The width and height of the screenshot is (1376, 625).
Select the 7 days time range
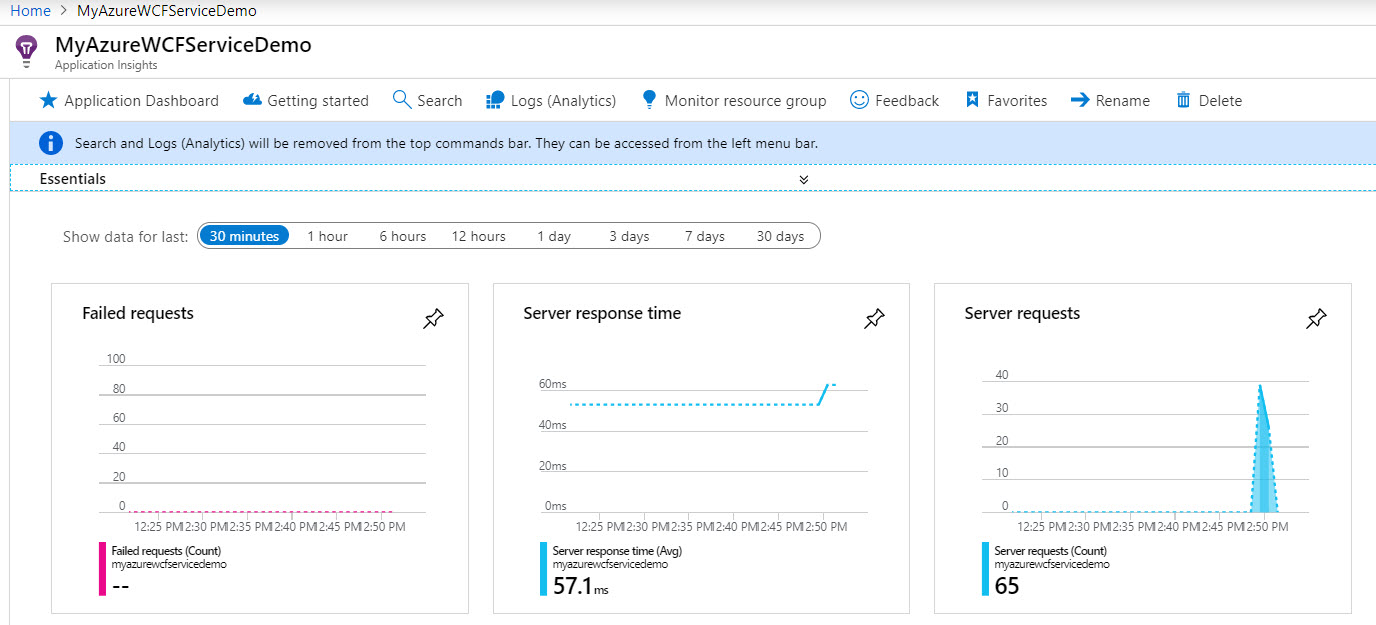pos(705,236)
